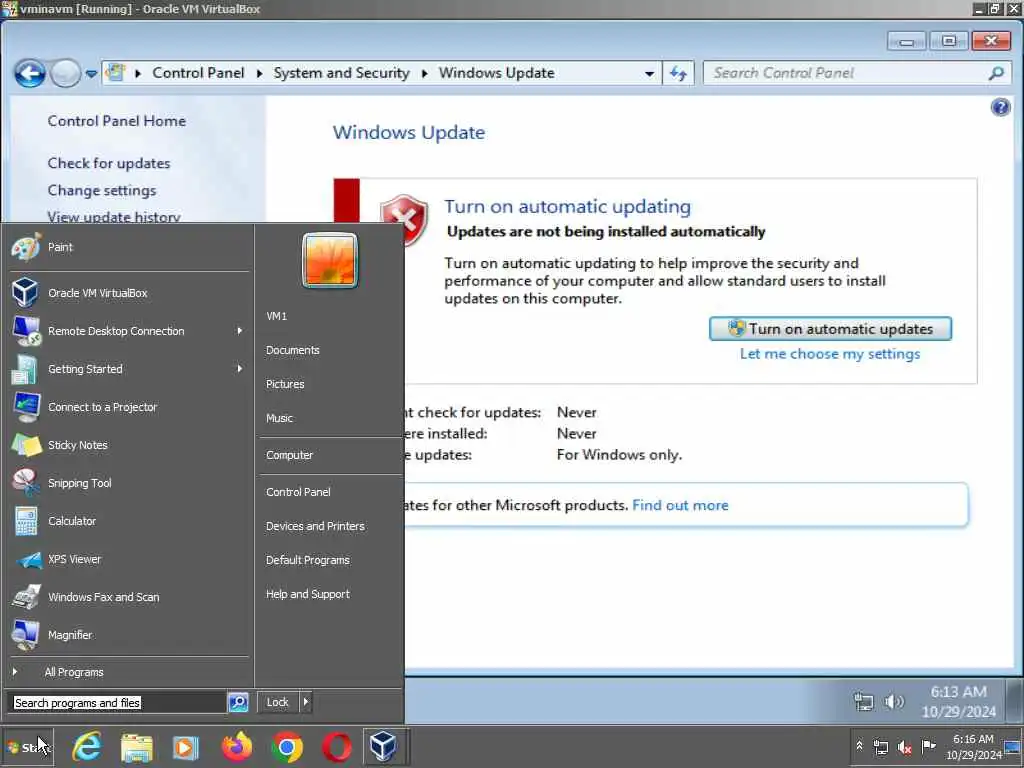Open host Action Center flag icon
The height and width of the screenshot is (768, 1024).
click(x=928, y=746)
